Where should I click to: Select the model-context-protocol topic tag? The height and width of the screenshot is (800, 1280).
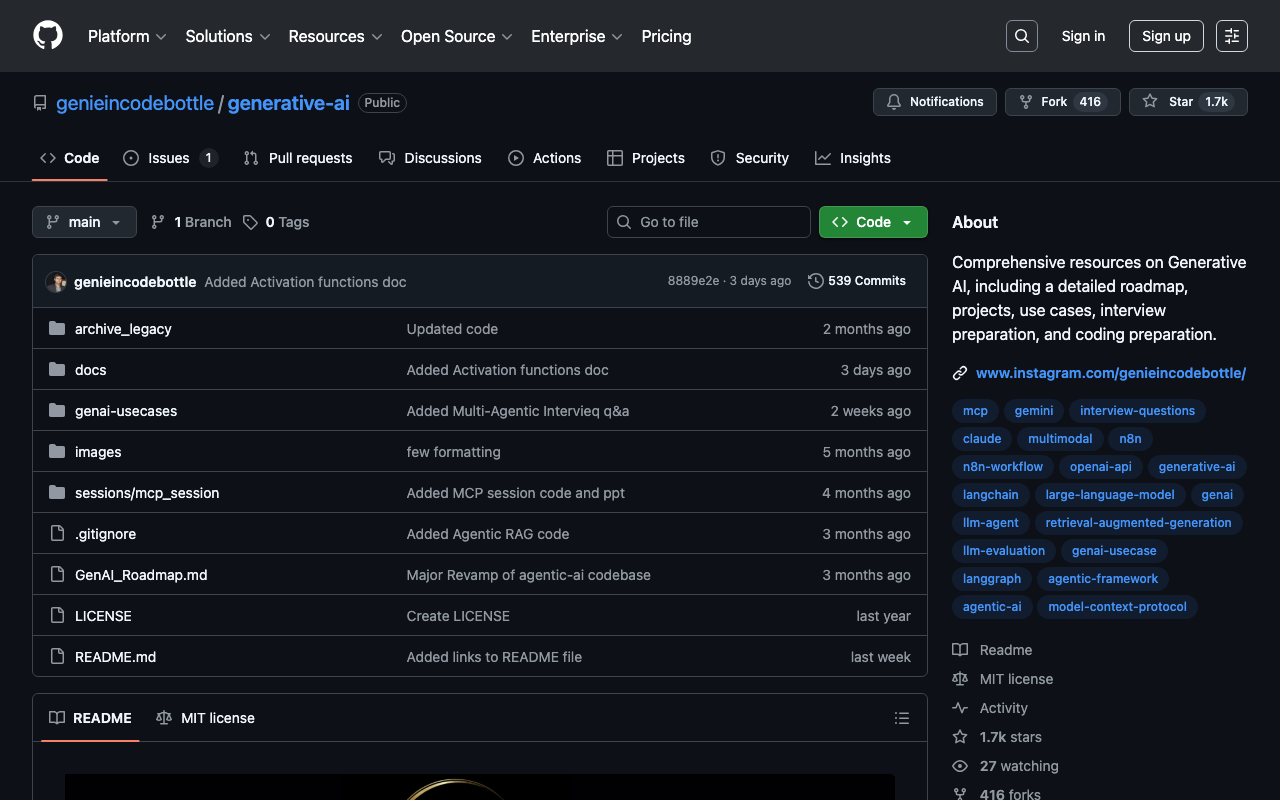tap(1116, 607)
